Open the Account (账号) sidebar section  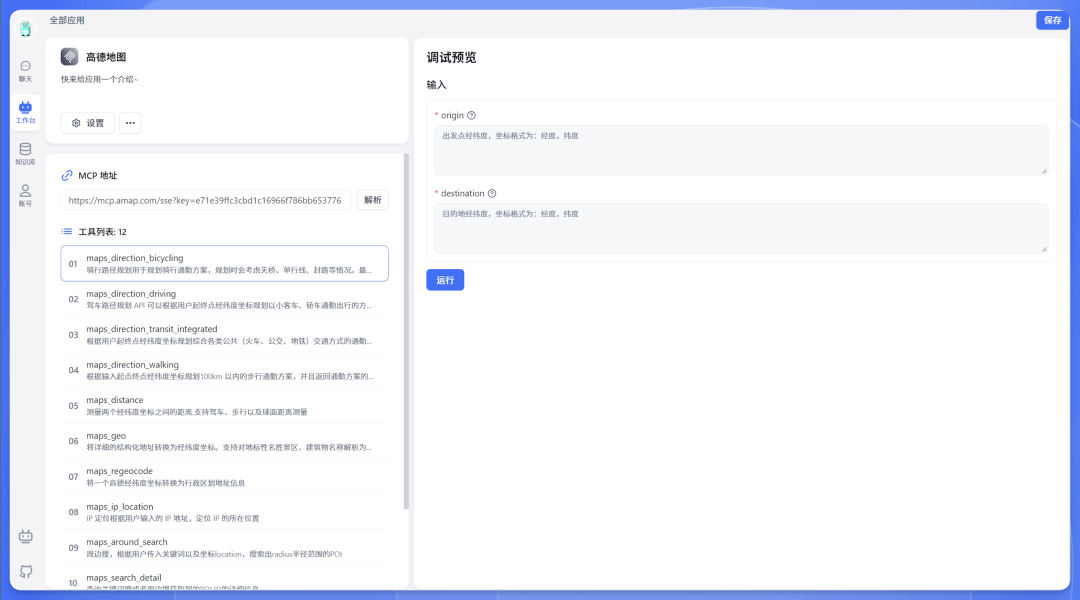point(25,195)
